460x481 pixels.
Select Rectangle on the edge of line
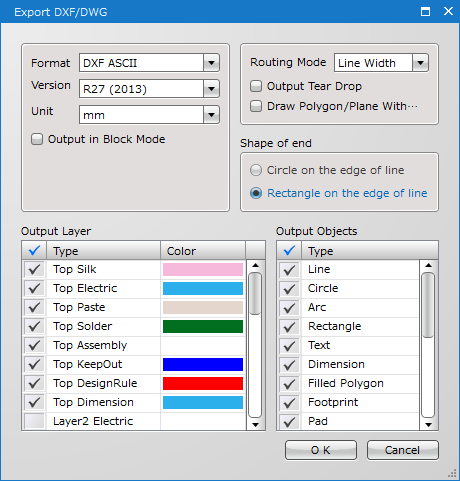point(256,193)
